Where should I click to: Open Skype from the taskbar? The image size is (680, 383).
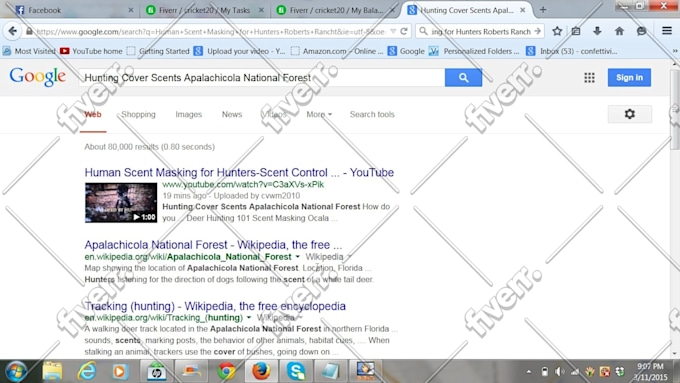pyautogui.click(x=296, y=371)
